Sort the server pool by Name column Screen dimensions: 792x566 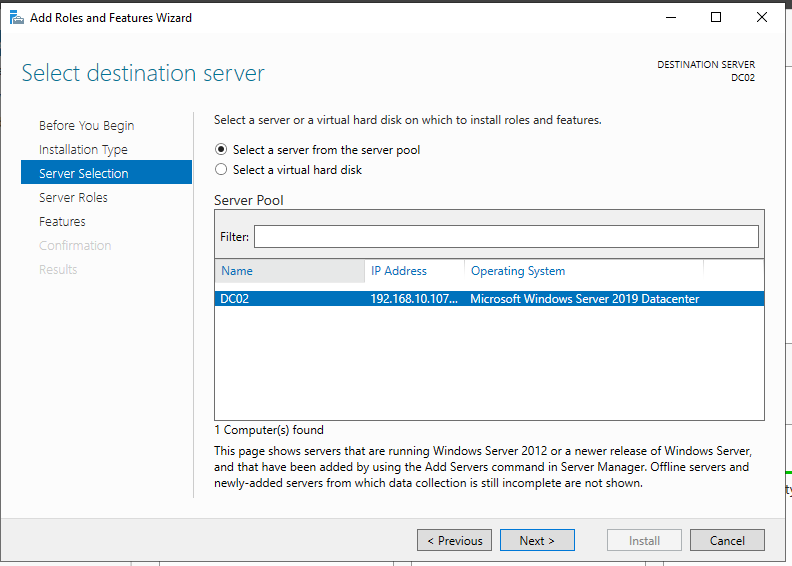point(289,271)
